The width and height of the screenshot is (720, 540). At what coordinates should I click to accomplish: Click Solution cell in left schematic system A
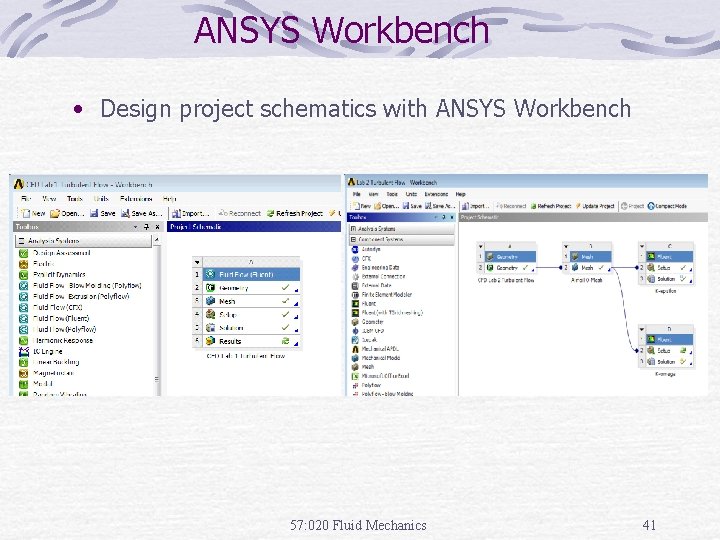pos(251,328)
